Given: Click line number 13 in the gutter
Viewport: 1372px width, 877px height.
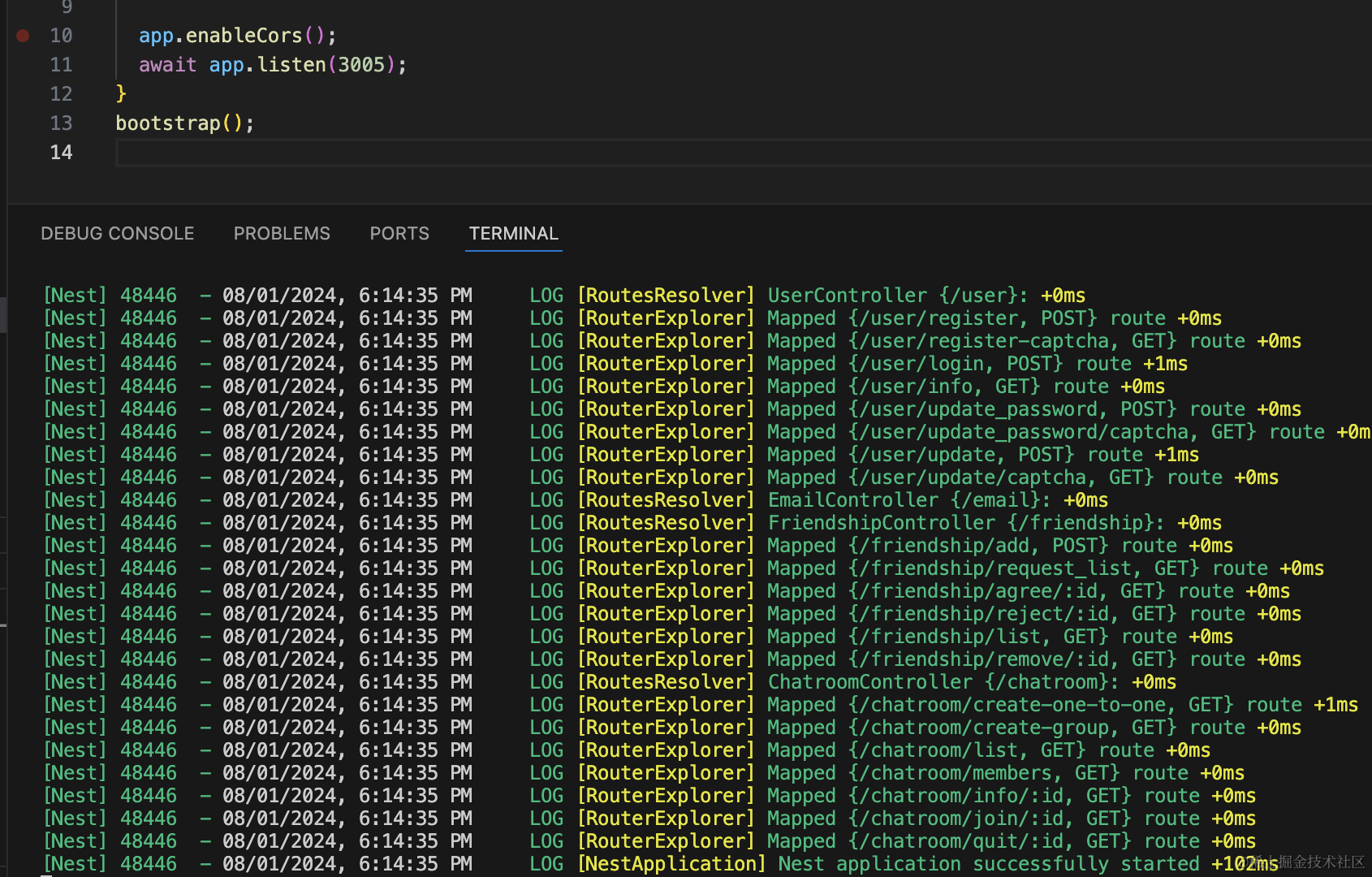Looking at the screenshot, I should tap(61, 123).
